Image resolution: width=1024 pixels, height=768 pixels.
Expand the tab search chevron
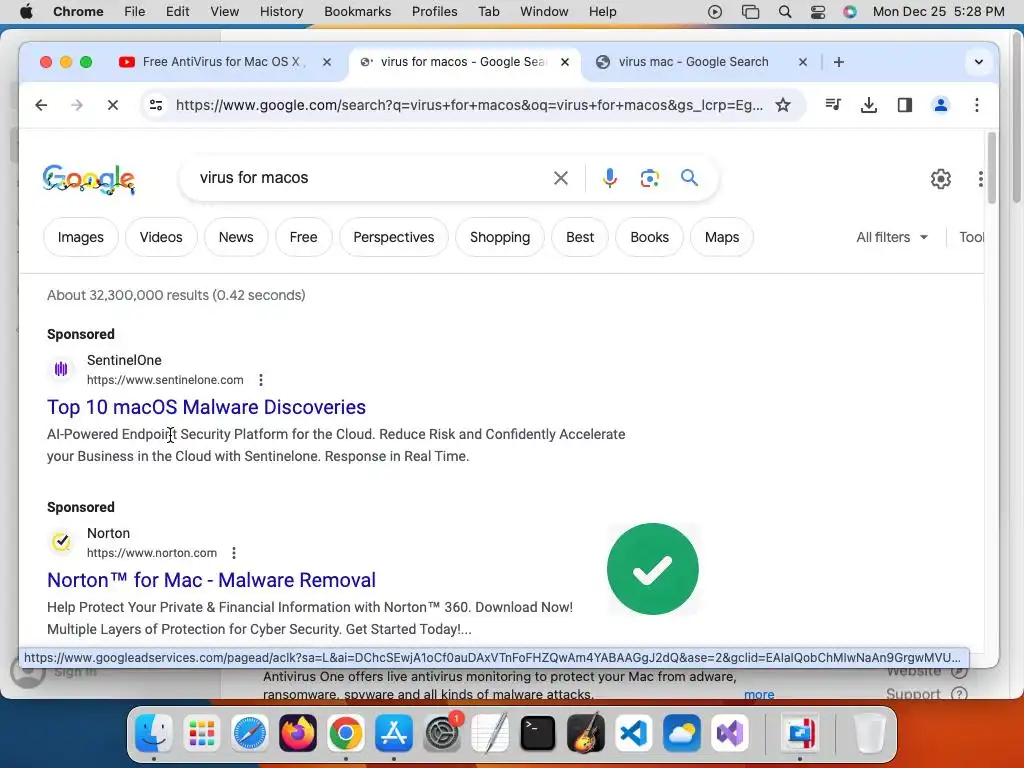tap(978, 62)
